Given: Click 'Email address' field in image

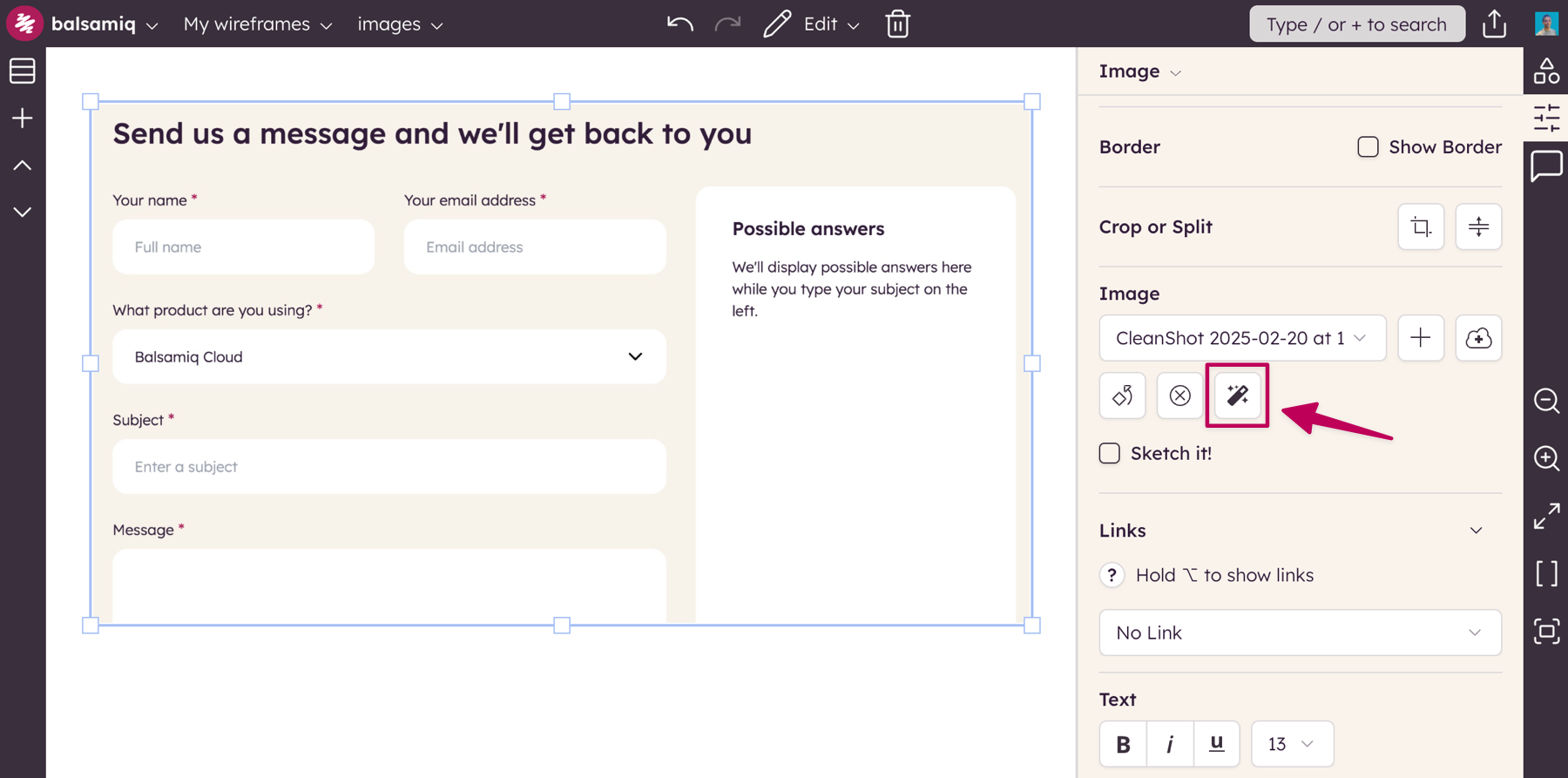Looking at the screenshot, I should 535,247.
